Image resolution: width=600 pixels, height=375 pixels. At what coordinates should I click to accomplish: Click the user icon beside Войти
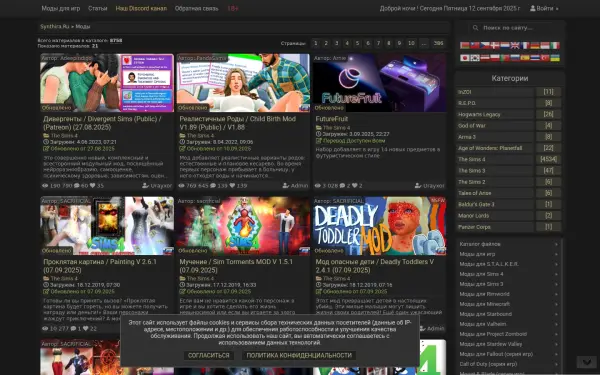pyautogui.click(x=533, y=8)
